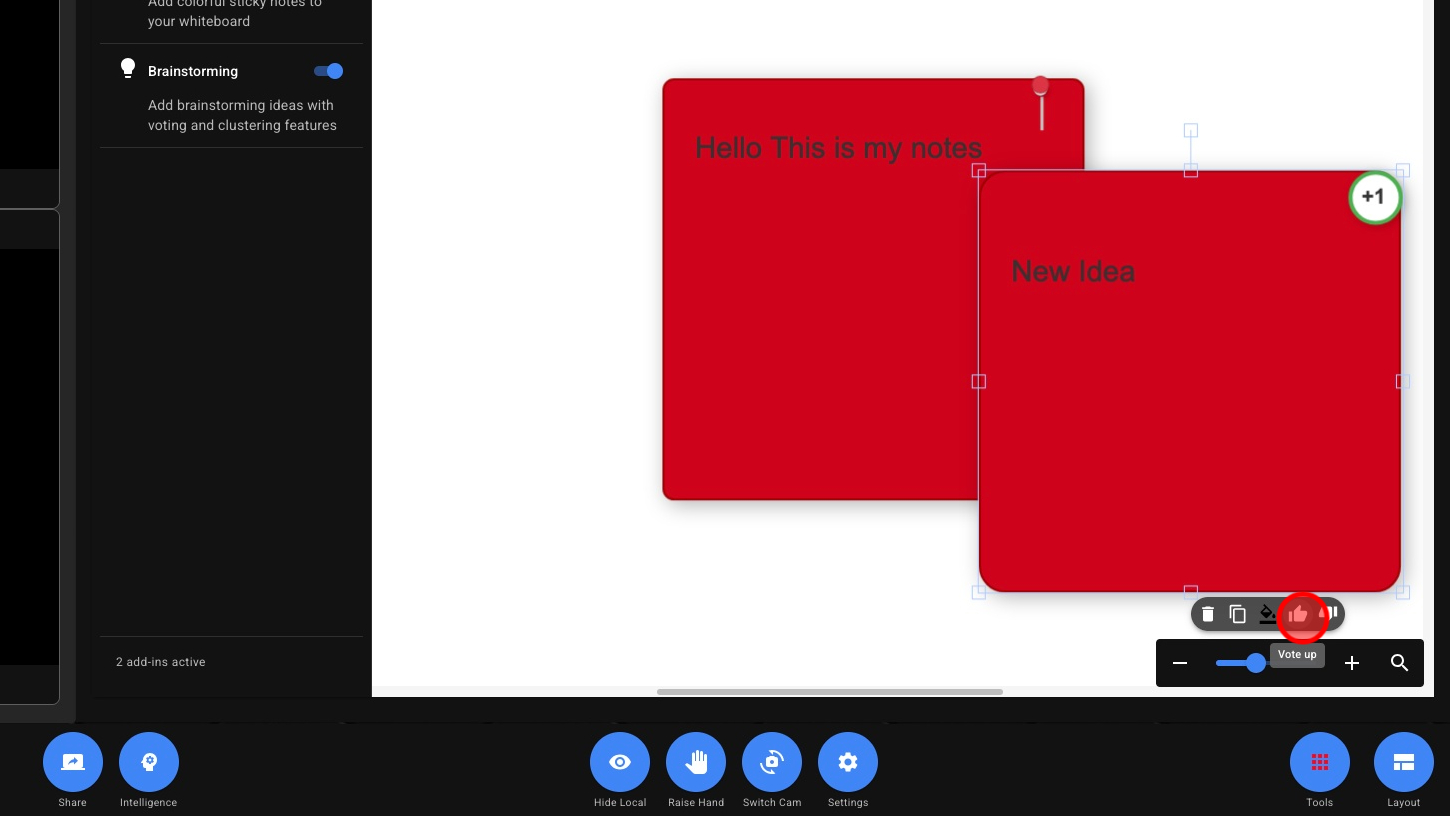Delete the selected sticky note
Image resolution: width=1450 pixels, height=816 pixels.
pos(1208,614)
